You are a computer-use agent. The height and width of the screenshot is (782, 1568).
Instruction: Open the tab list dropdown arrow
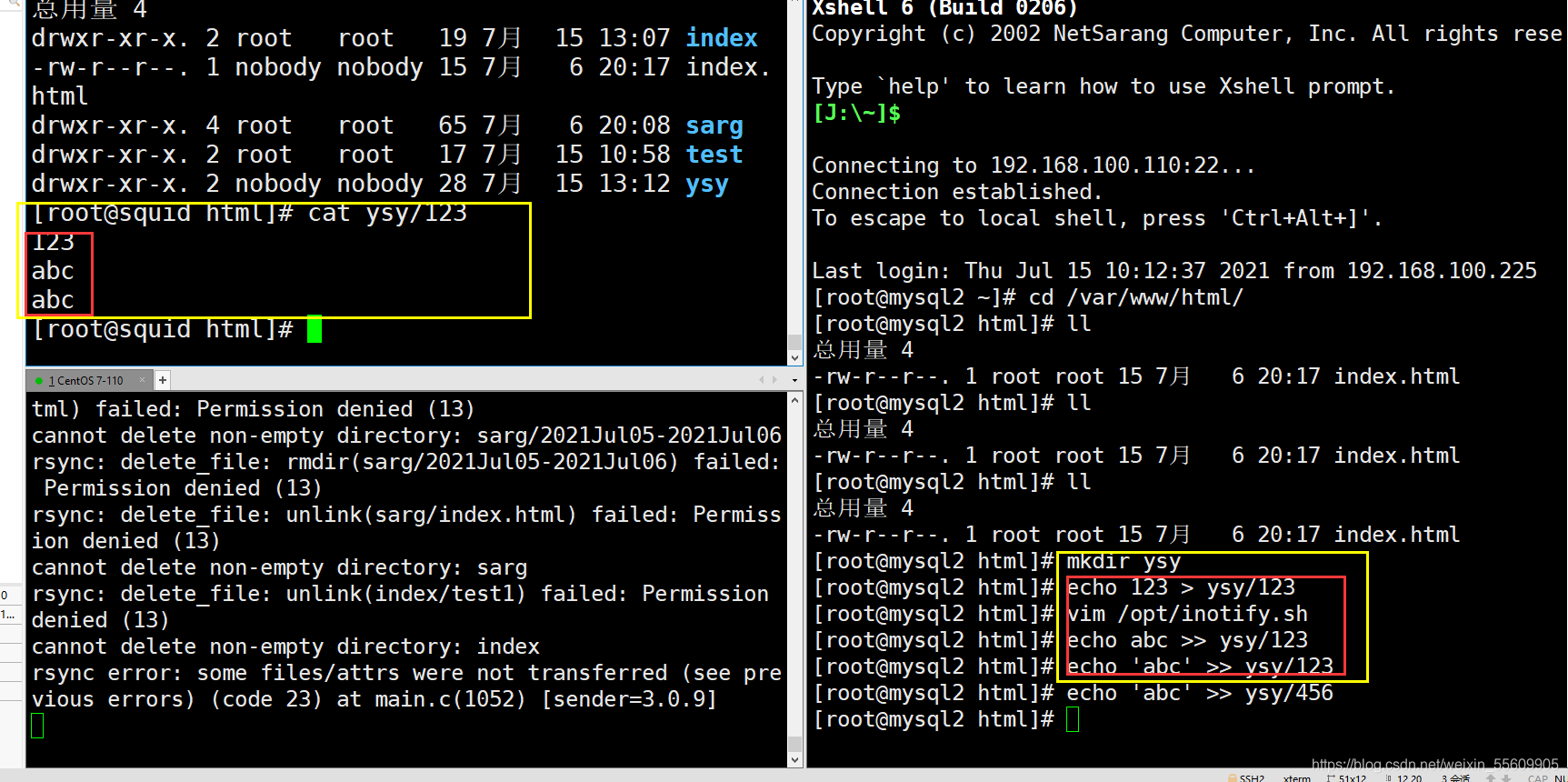794,380
